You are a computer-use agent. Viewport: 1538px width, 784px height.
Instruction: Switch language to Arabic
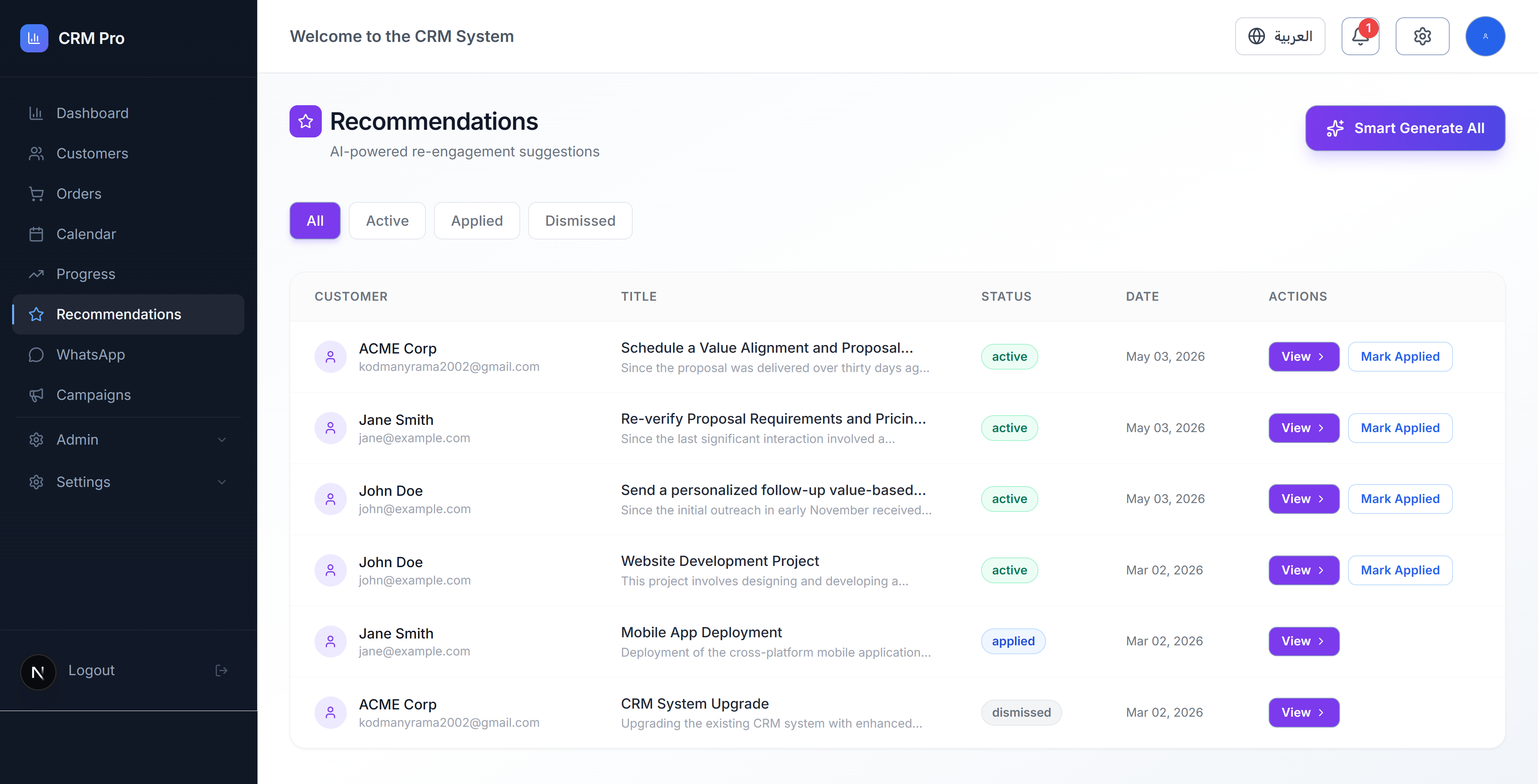[1280, 36]
